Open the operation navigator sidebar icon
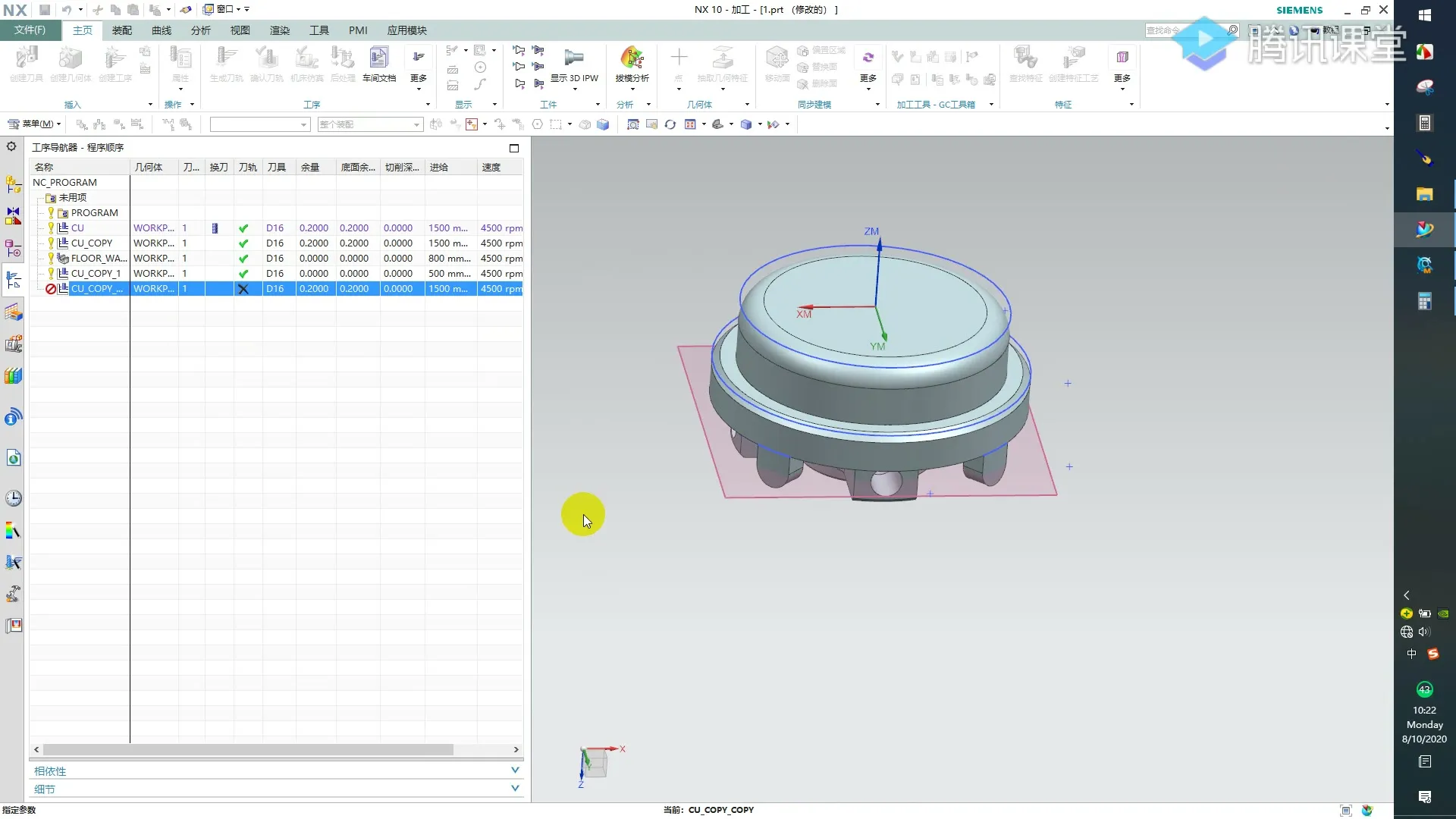The height and width of the screenshot is (819, 1456). coord(13,280)
